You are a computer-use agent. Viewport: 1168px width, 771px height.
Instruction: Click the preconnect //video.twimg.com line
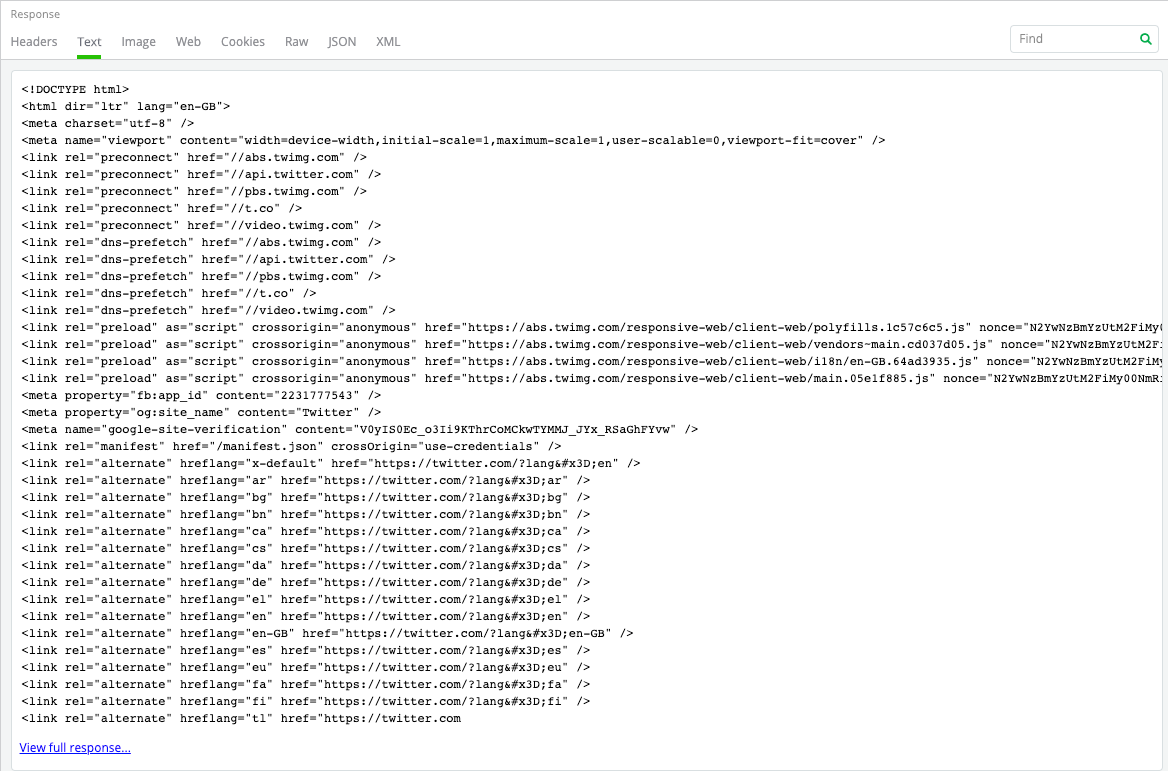coord(201,226)
